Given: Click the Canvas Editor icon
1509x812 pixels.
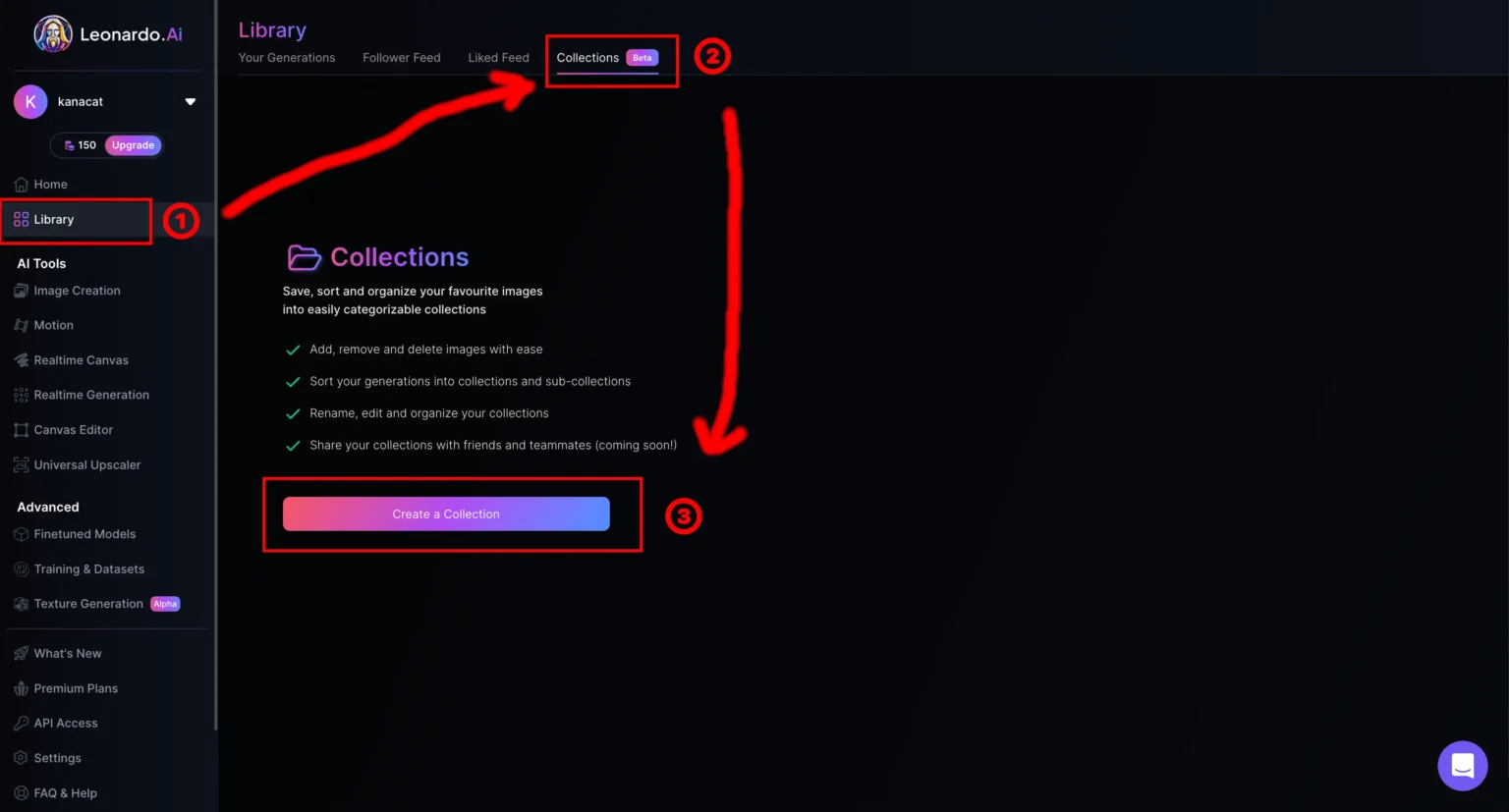Looking at the screenshot, I should pyautogui.click(x=21, y=430).
